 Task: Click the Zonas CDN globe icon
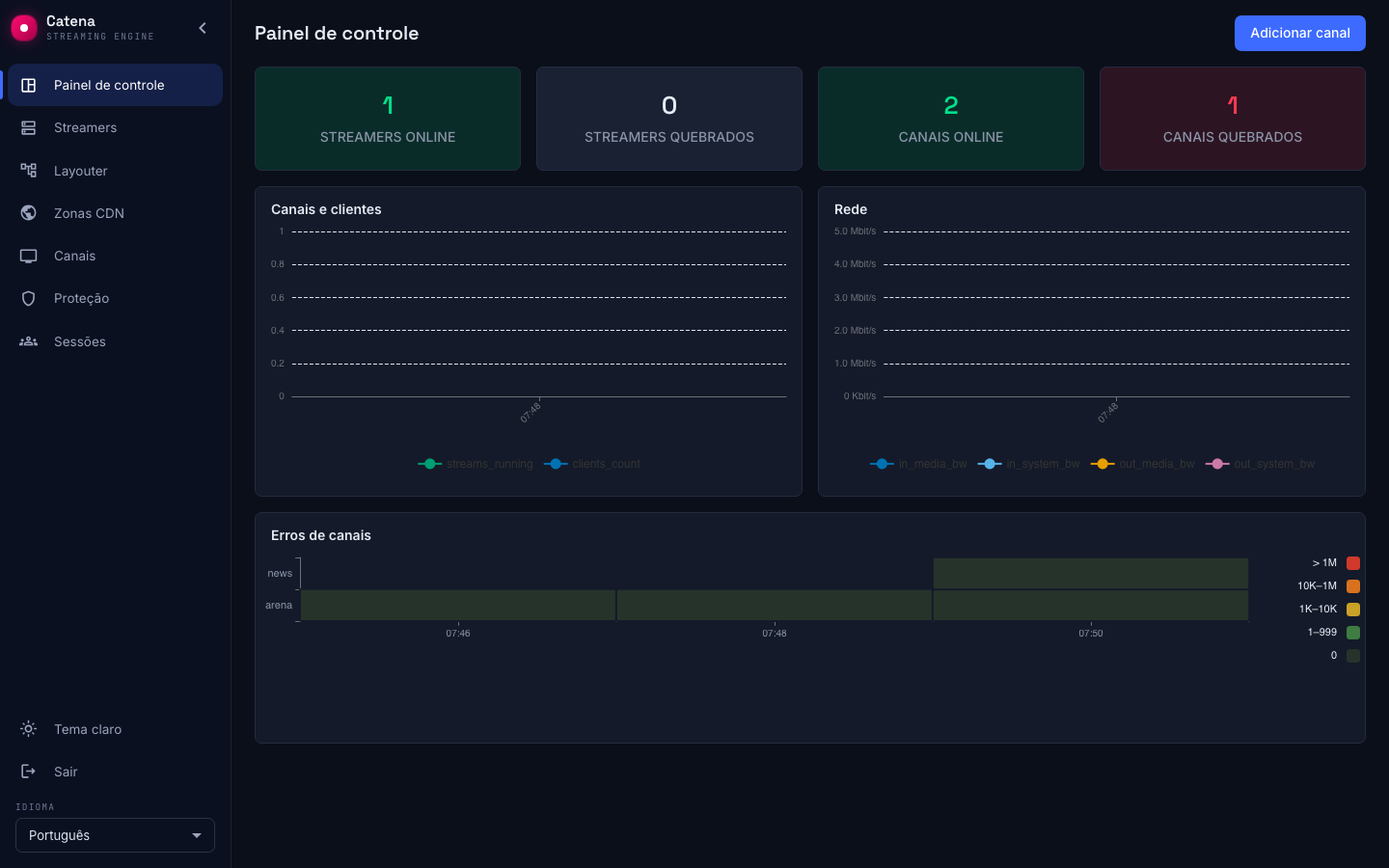pyautogui.click(x=29, y=213)
